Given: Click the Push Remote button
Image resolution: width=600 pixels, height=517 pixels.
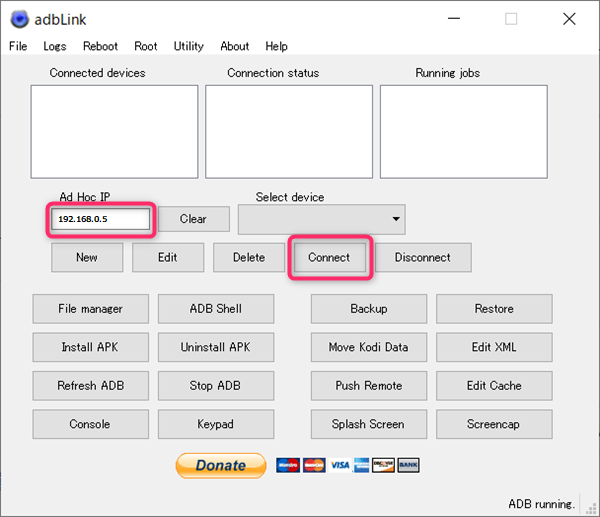Looking at the screenshot, I should (x=369, y=386).
